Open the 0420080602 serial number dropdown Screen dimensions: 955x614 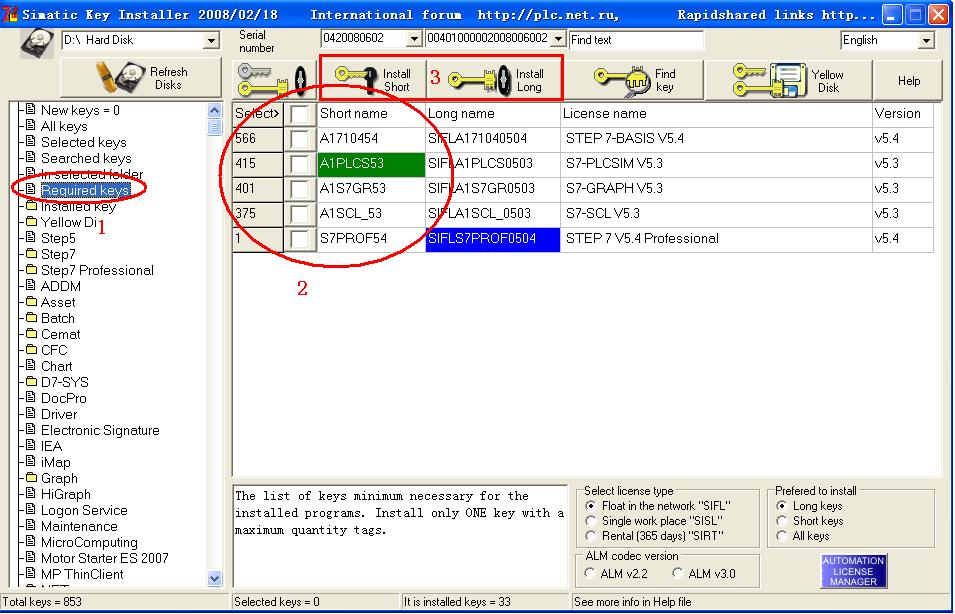415,39
